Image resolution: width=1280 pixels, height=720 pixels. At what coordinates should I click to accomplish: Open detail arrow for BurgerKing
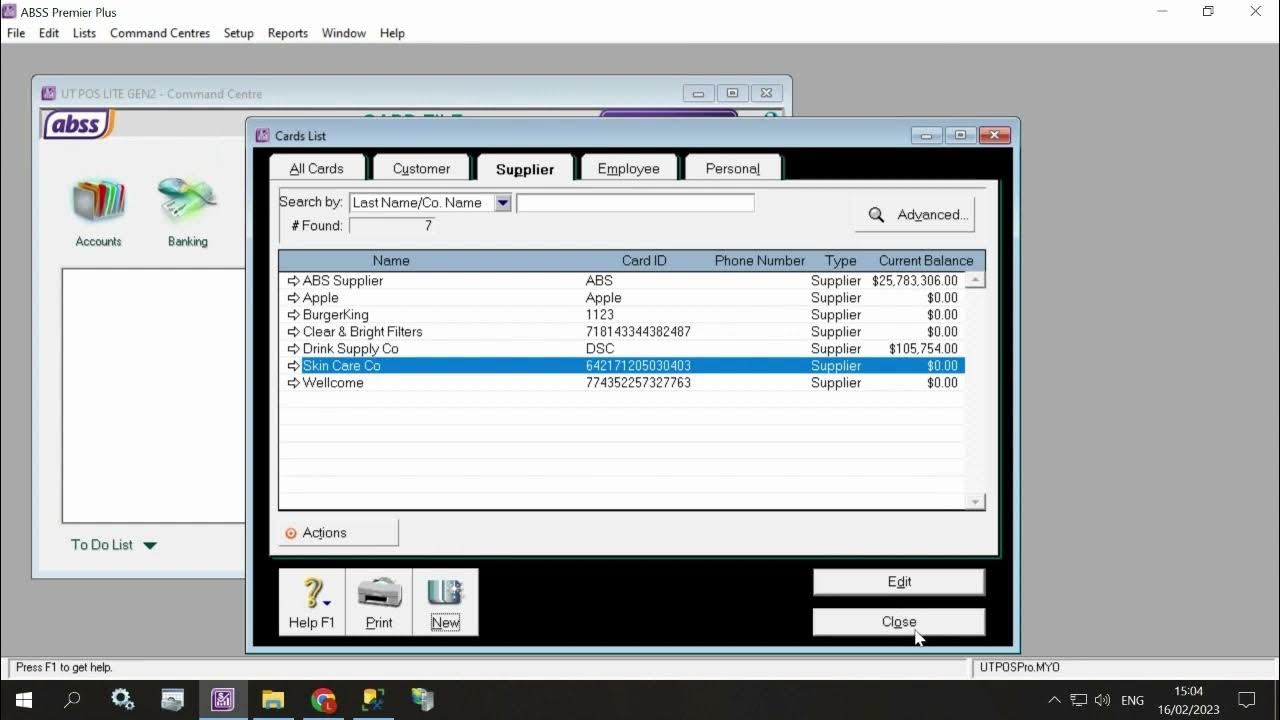(x=293, y=315)
